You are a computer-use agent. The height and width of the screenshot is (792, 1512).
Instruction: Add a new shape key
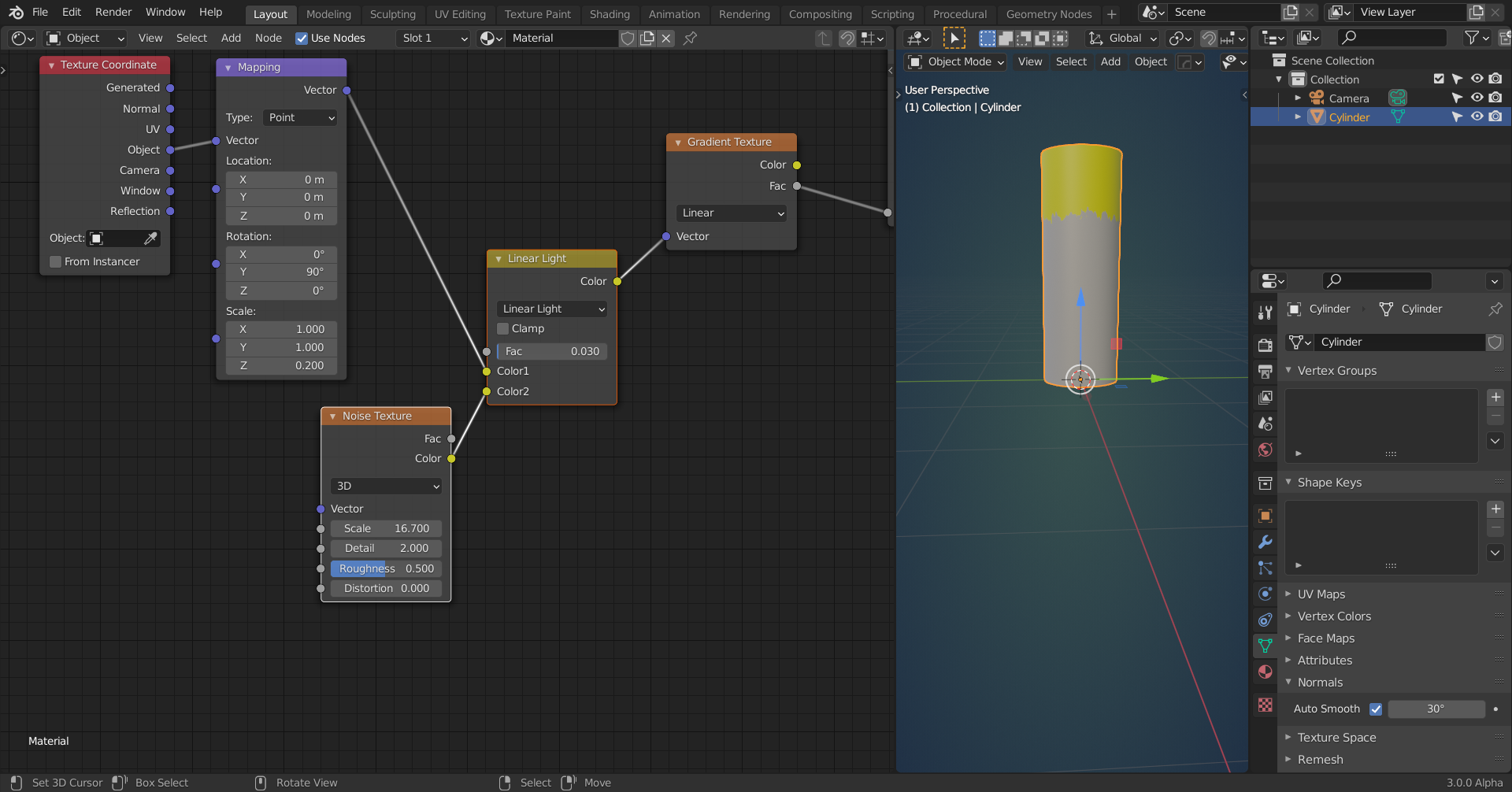pos(1495,509)
